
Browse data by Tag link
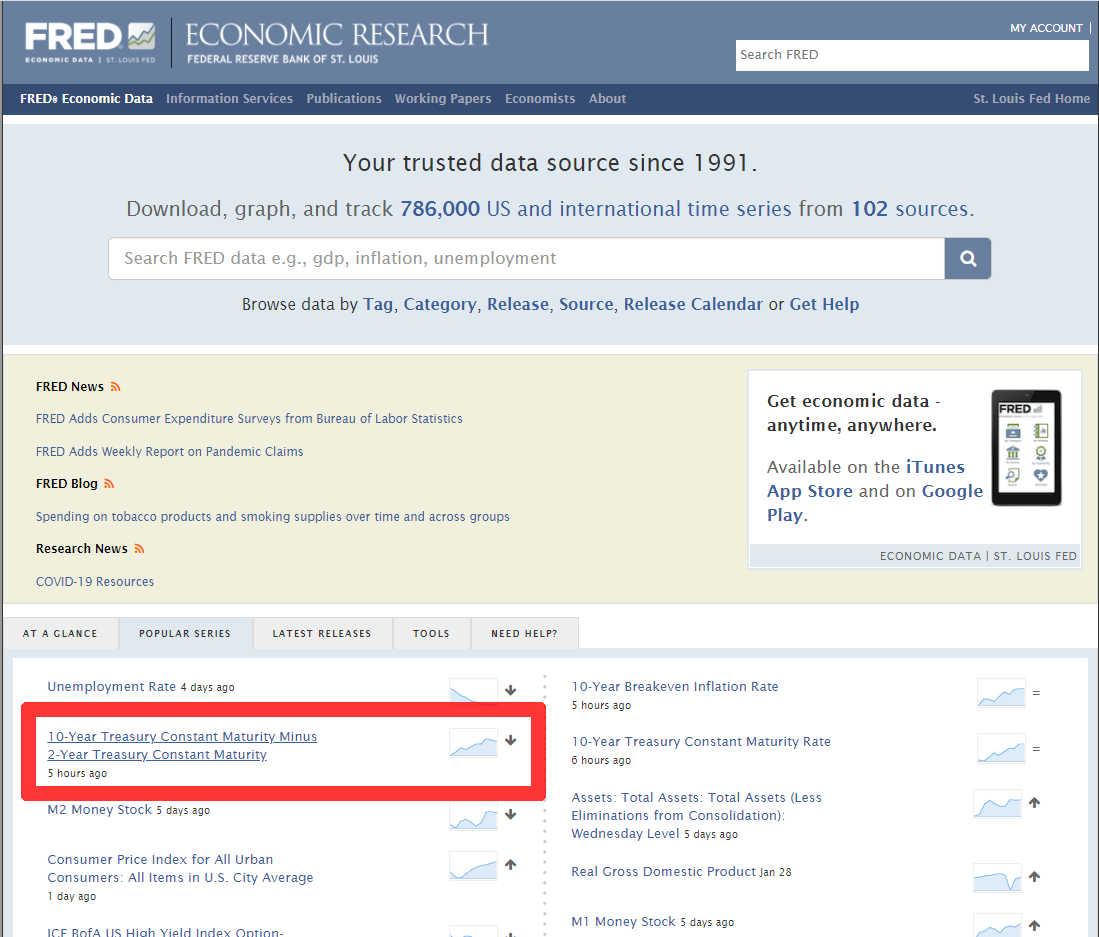[378, 305]
